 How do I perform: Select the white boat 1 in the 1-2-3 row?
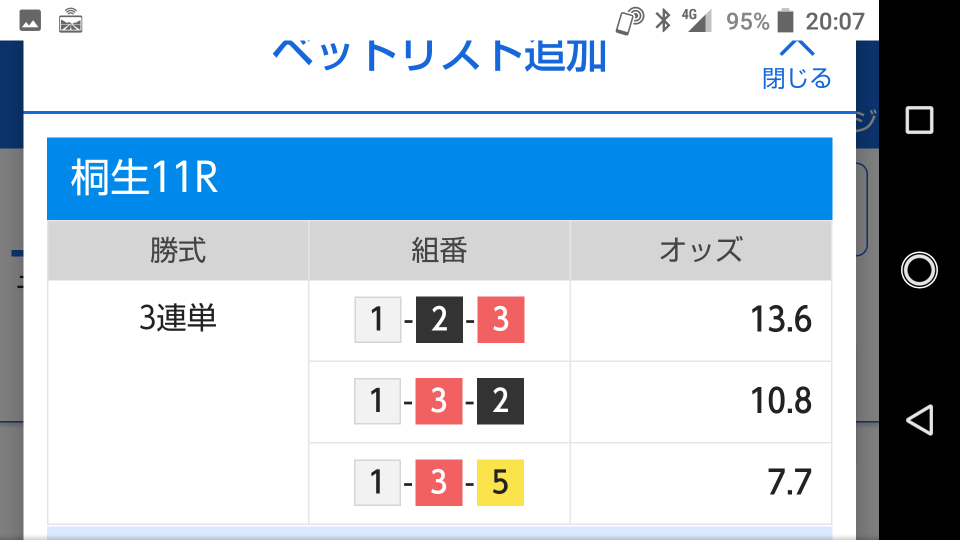tap(378, 320)
